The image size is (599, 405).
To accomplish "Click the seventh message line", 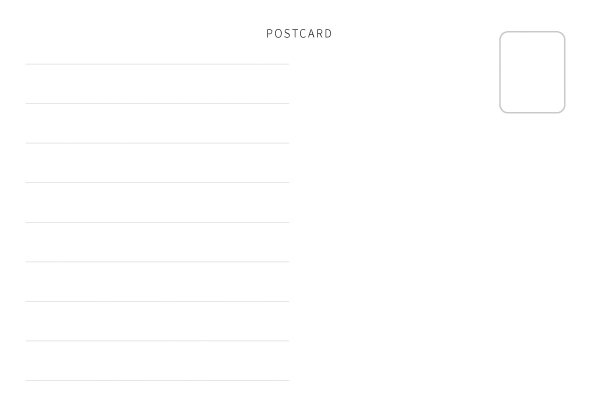I will click(x=157, y=301).
